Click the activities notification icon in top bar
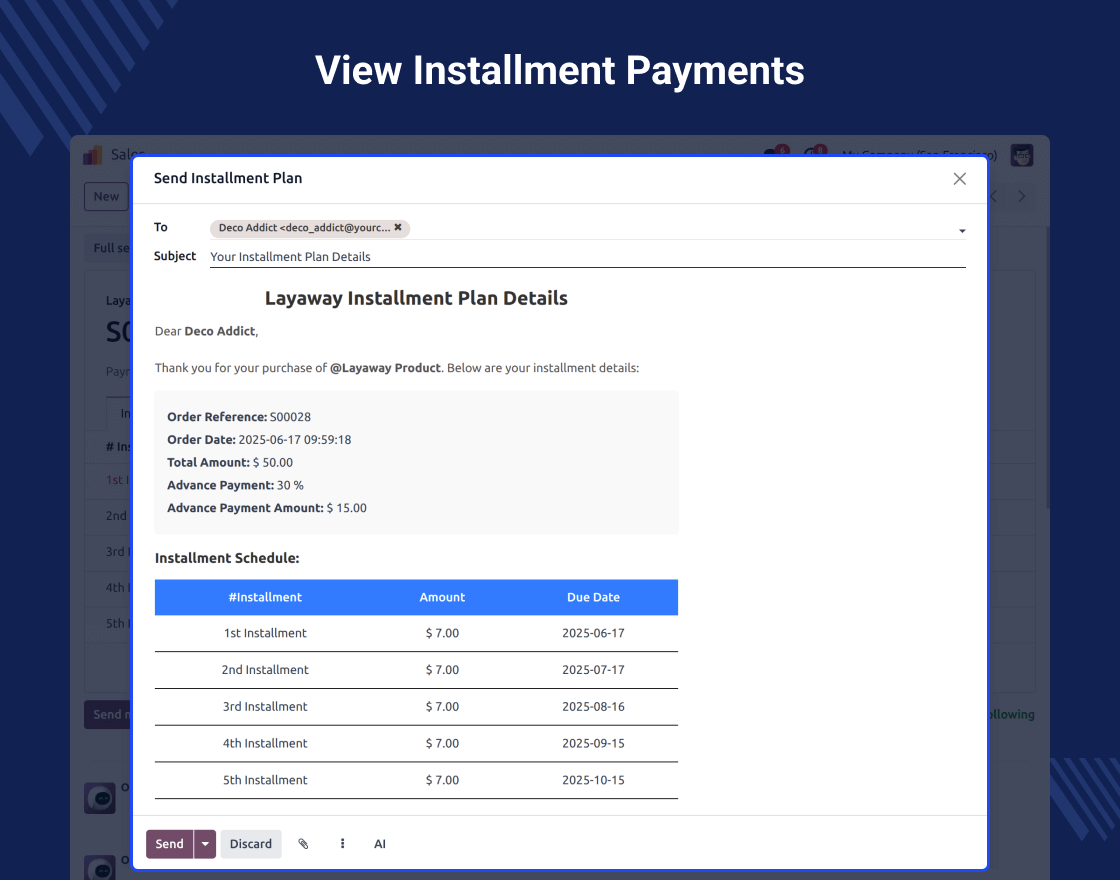The height and width of the screenshot is (880, 1120). tap(815, 152)
